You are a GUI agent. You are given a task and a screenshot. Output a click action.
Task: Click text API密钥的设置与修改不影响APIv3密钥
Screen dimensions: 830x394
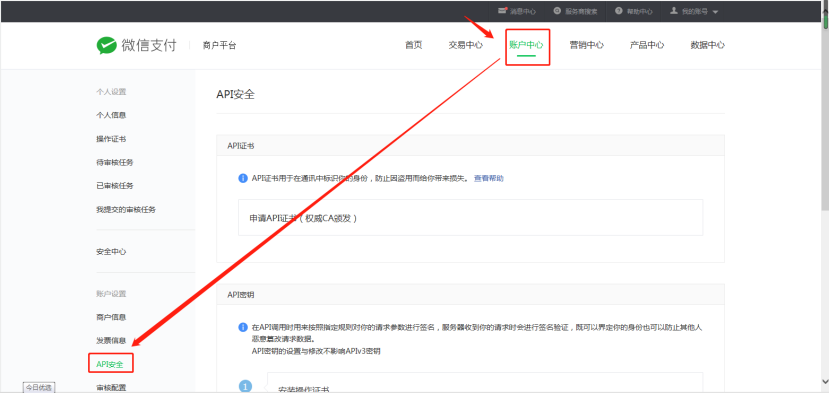pyautogui.click(x=316, y=351)
